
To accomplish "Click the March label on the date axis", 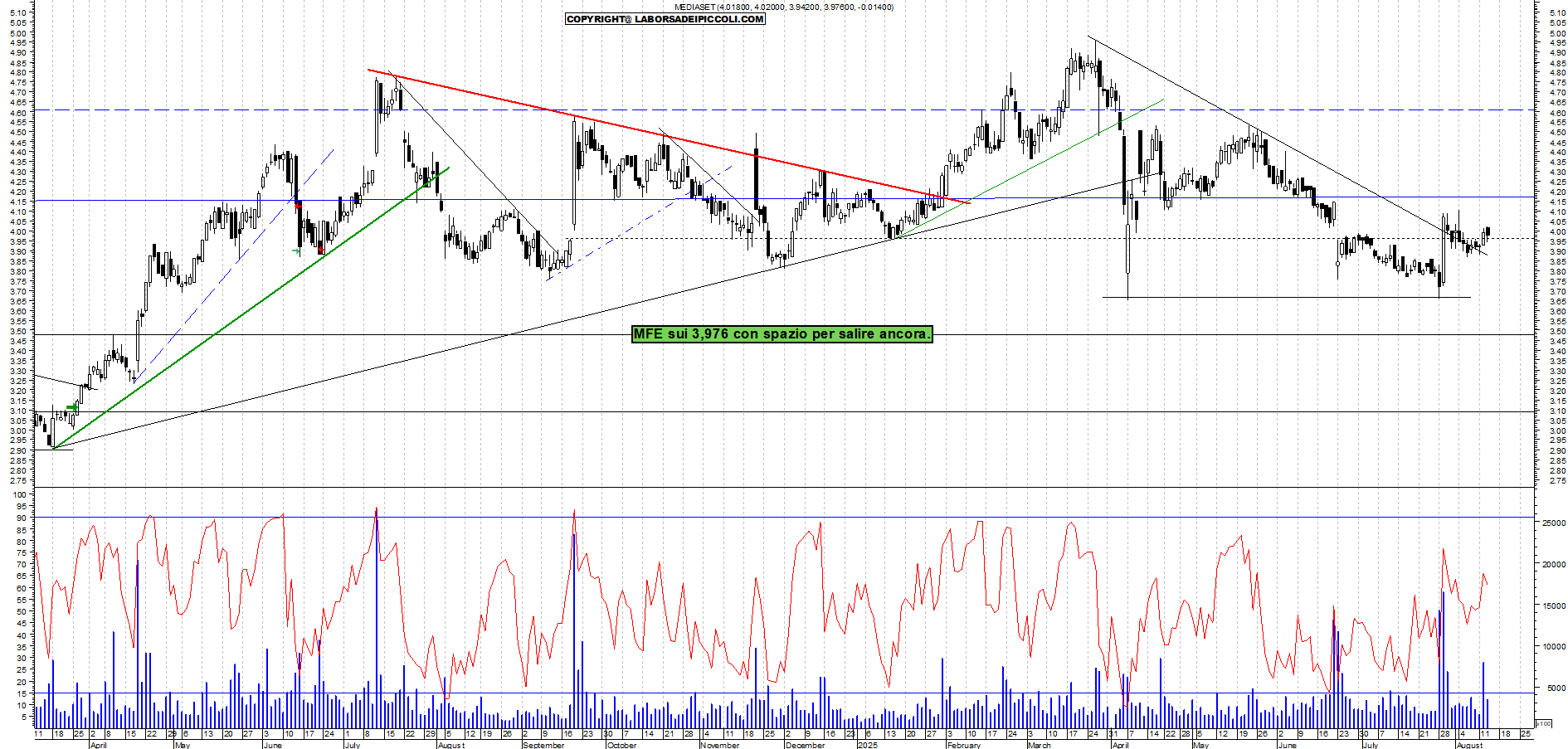I will point(1039,745).
